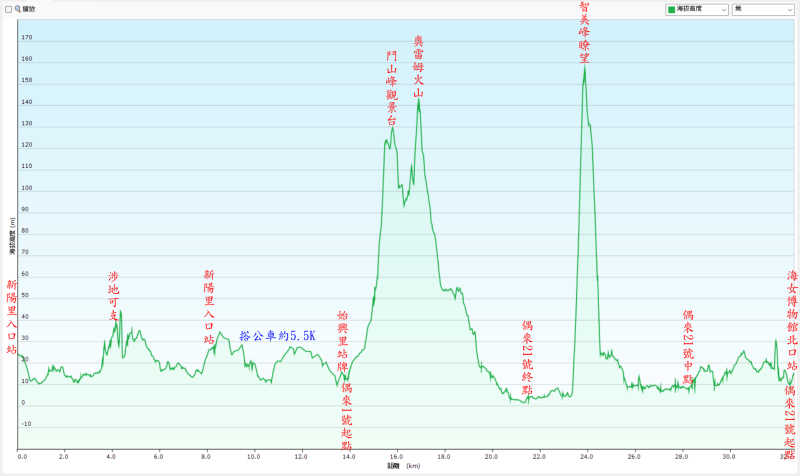Open the 無 secondary series dropdown
The height and width of the screenshot is (476, 800).
pyautogui.click(x=763, y=9)
